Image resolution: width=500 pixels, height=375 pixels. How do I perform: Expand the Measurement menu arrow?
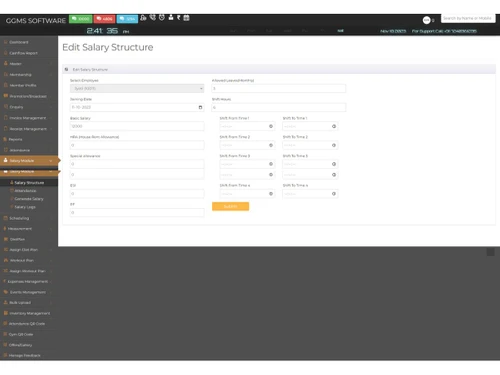[x=51, y=229]
